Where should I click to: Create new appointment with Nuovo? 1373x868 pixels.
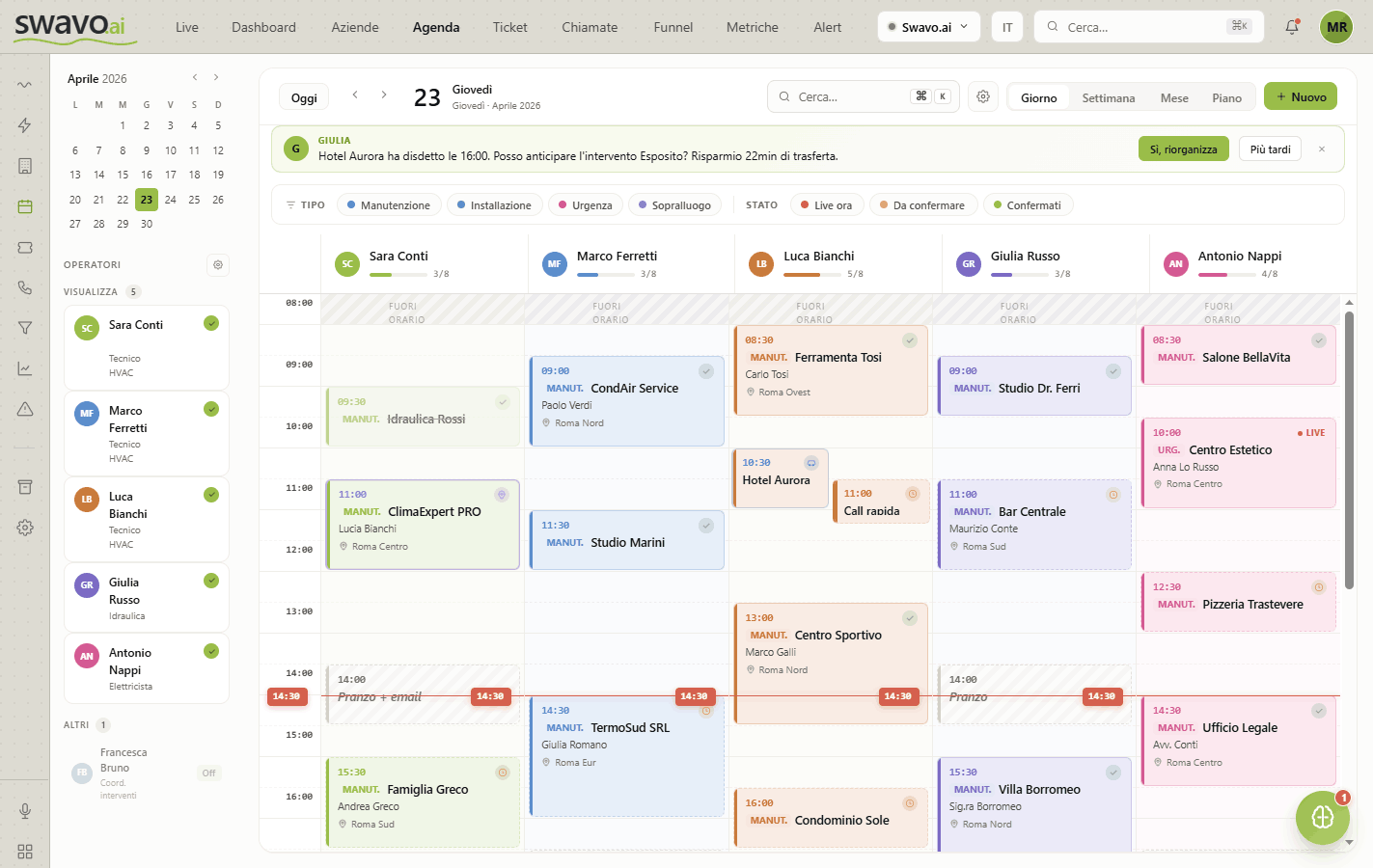1301,96
